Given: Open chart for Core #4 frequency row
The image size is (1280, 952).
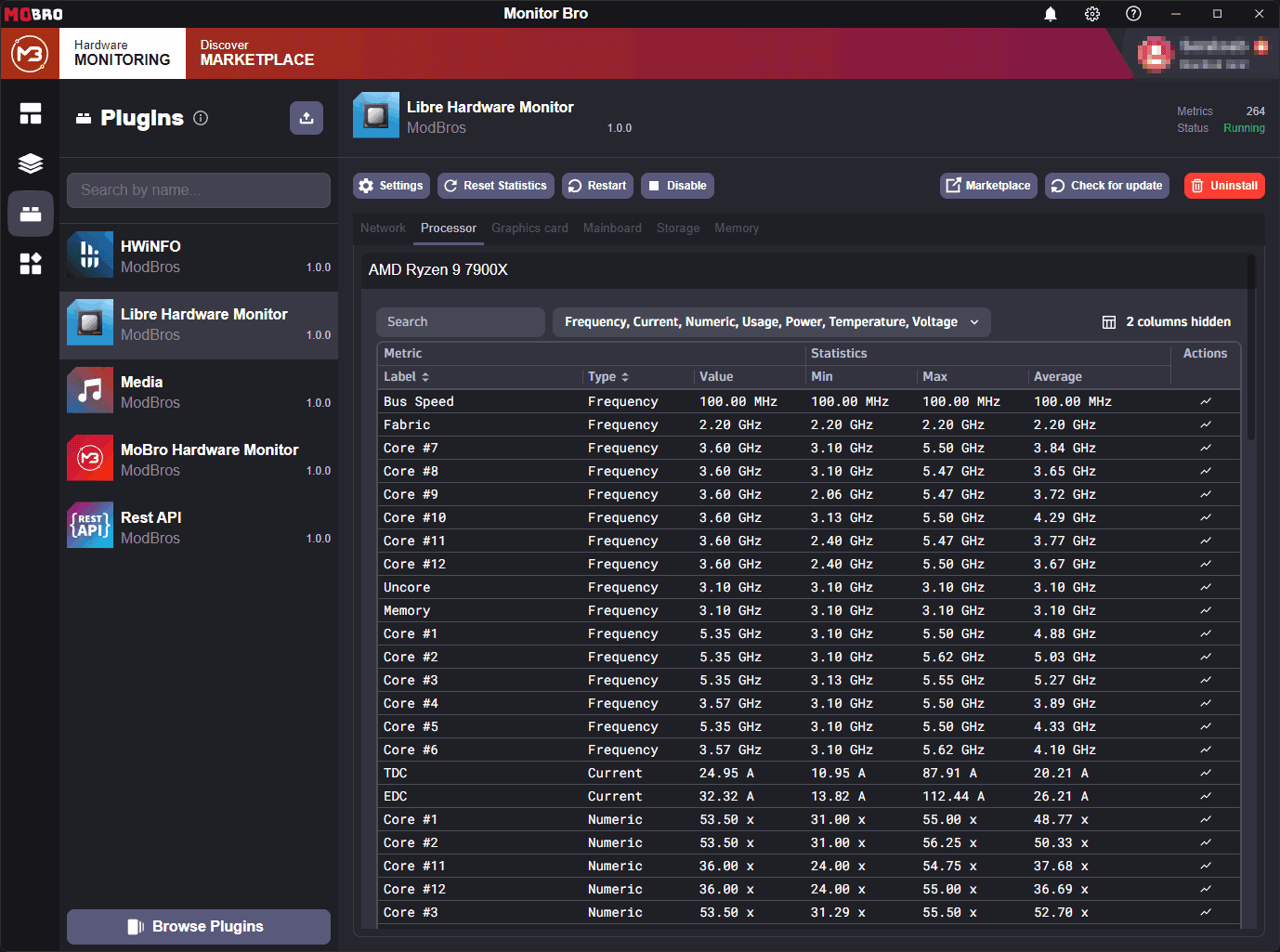Looking at the screenshot, I should click(1205, 703).
